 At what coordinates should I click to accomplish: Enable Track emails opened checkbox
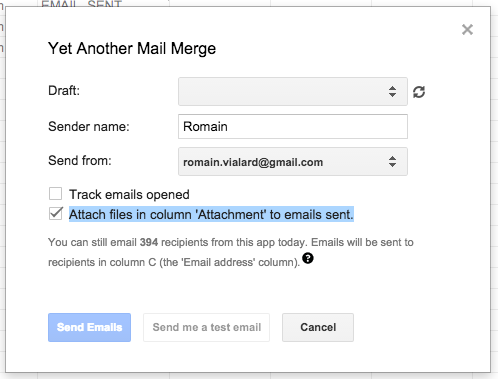pos(55,194)
